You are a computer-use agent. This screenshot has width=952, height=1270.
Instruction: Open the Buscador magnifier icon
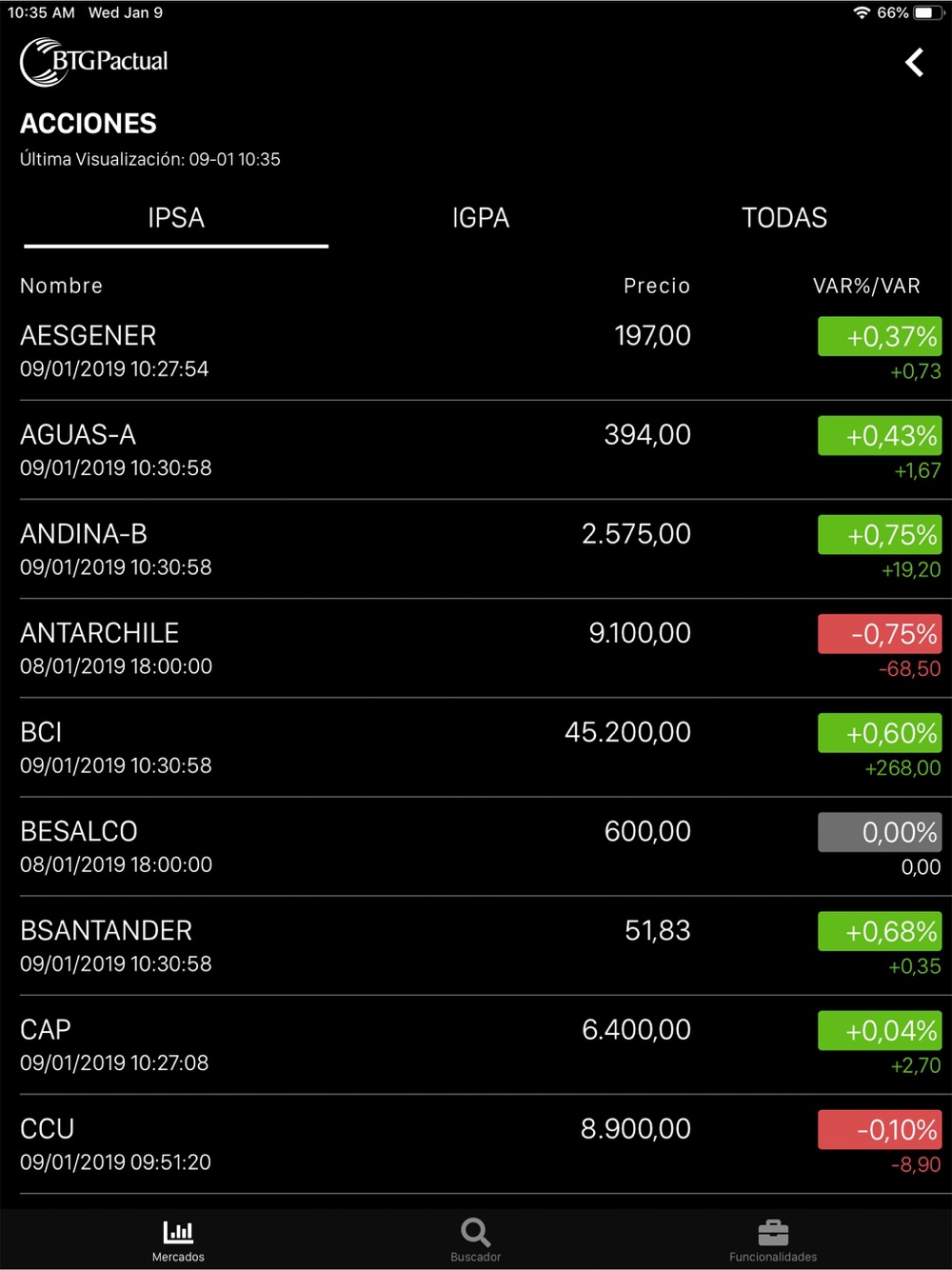click(475, 1233)
